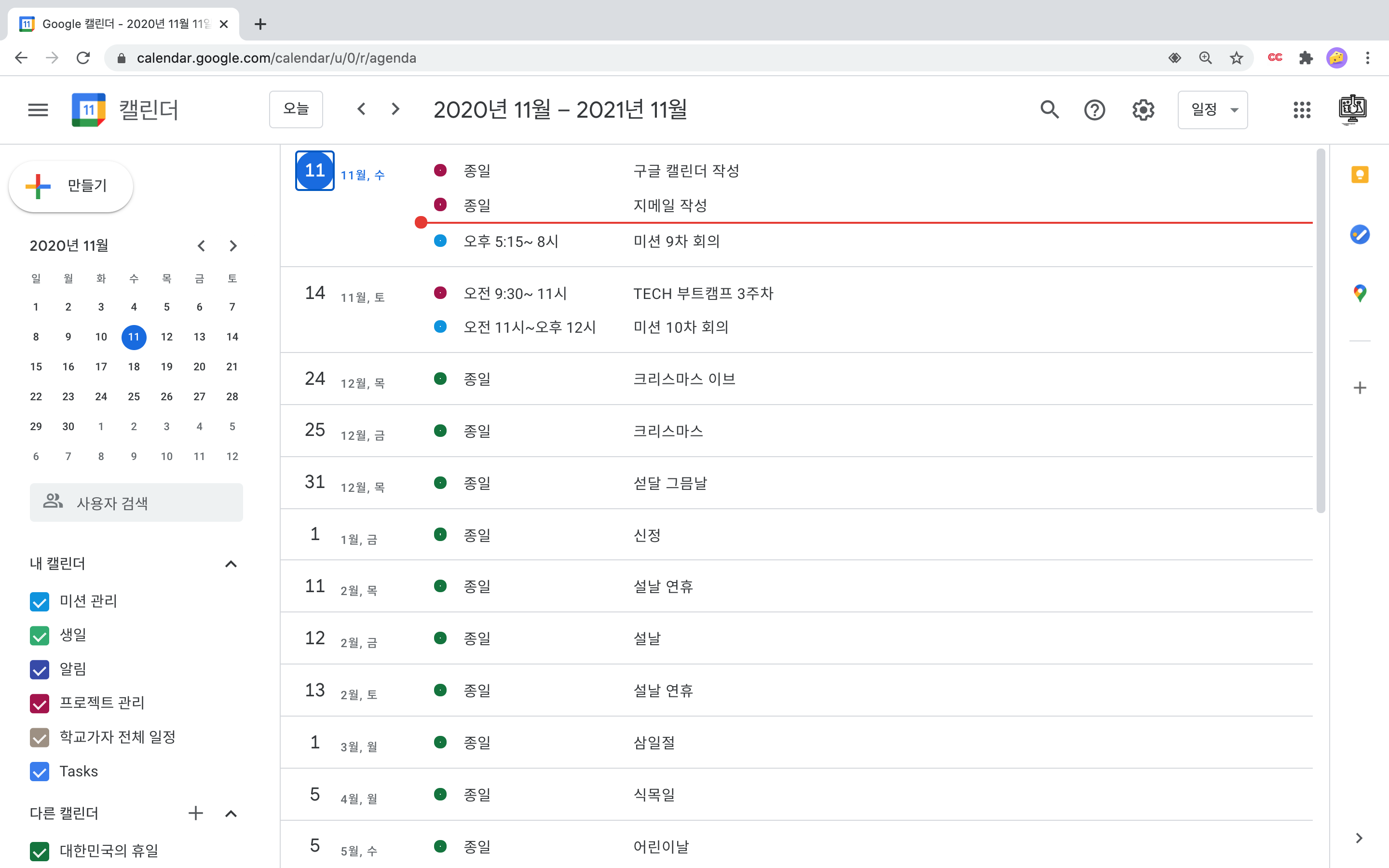Open the 일정 view dropdown
This screenshot has height=868, width=1389.
pyautogui.click(x=1212, y=109)
